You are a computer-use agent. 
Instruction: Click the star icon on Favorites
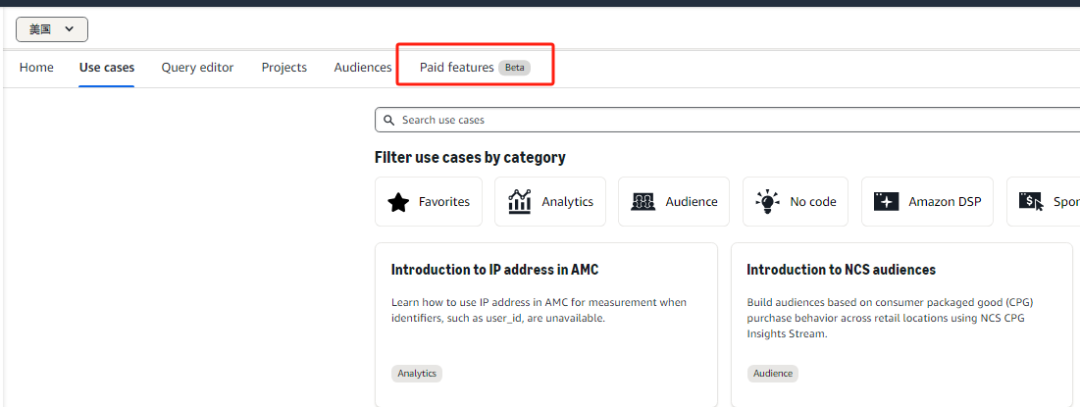[398, 202]
